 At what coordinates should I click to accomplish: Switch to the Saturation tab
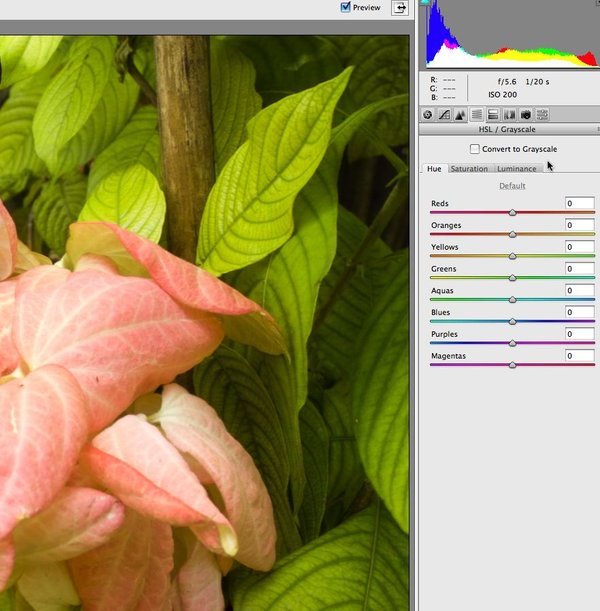[x=469, y=169]
